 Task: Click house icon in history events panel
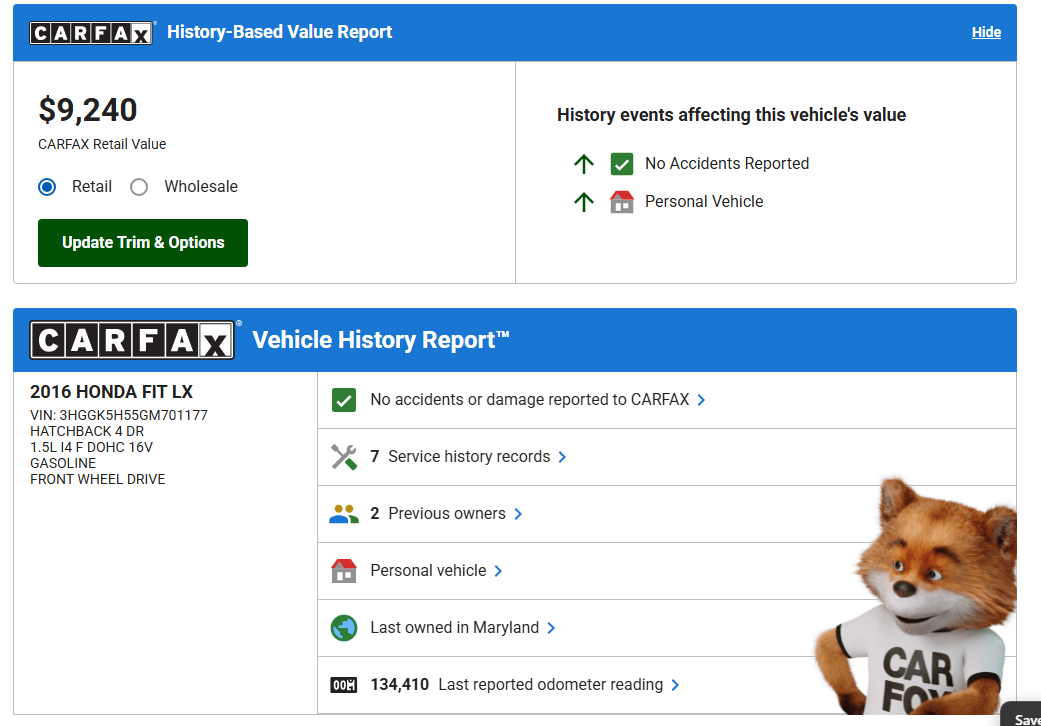pos(622,202)
